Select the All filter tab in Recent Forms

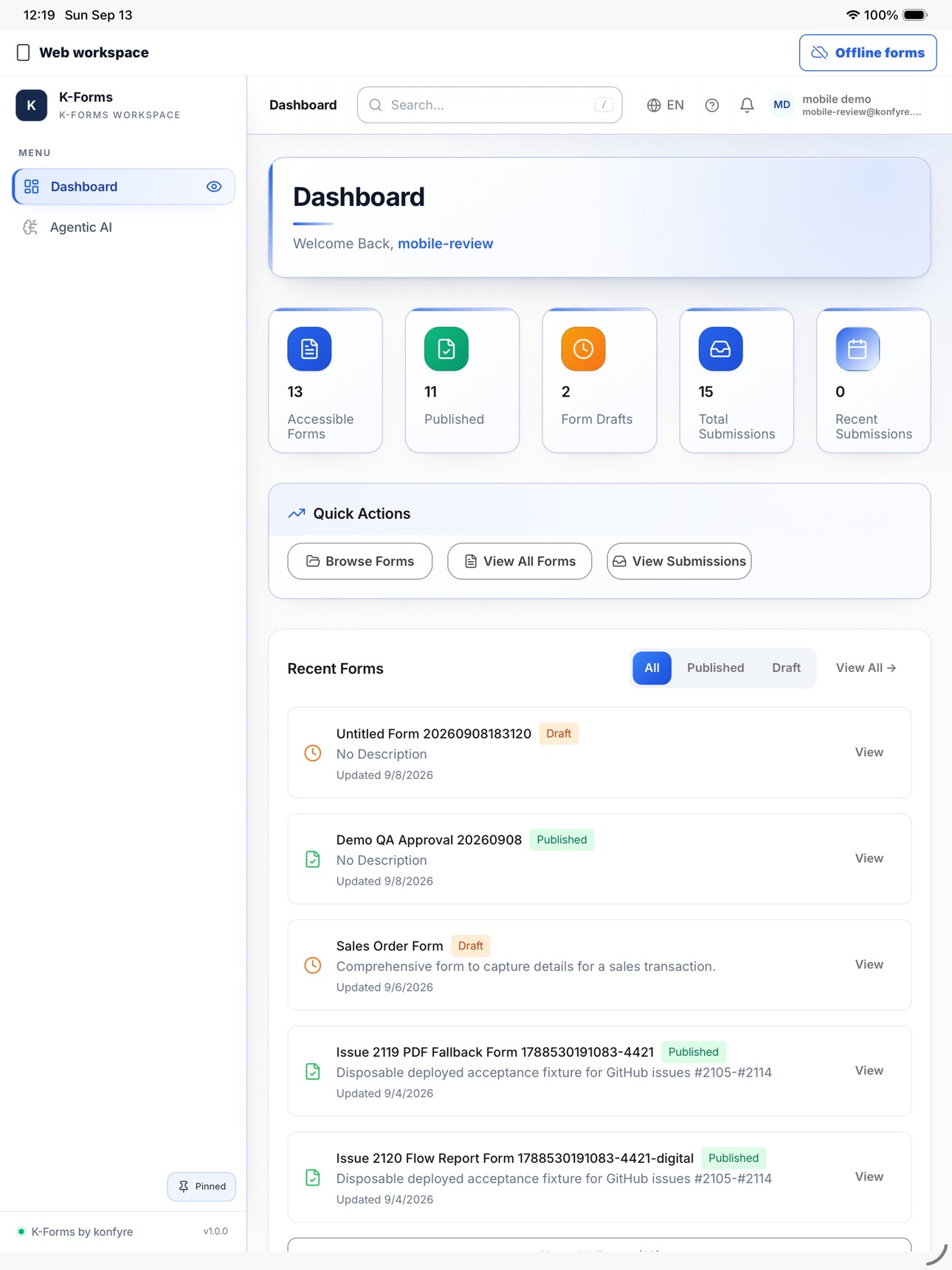tap(652, 668)
